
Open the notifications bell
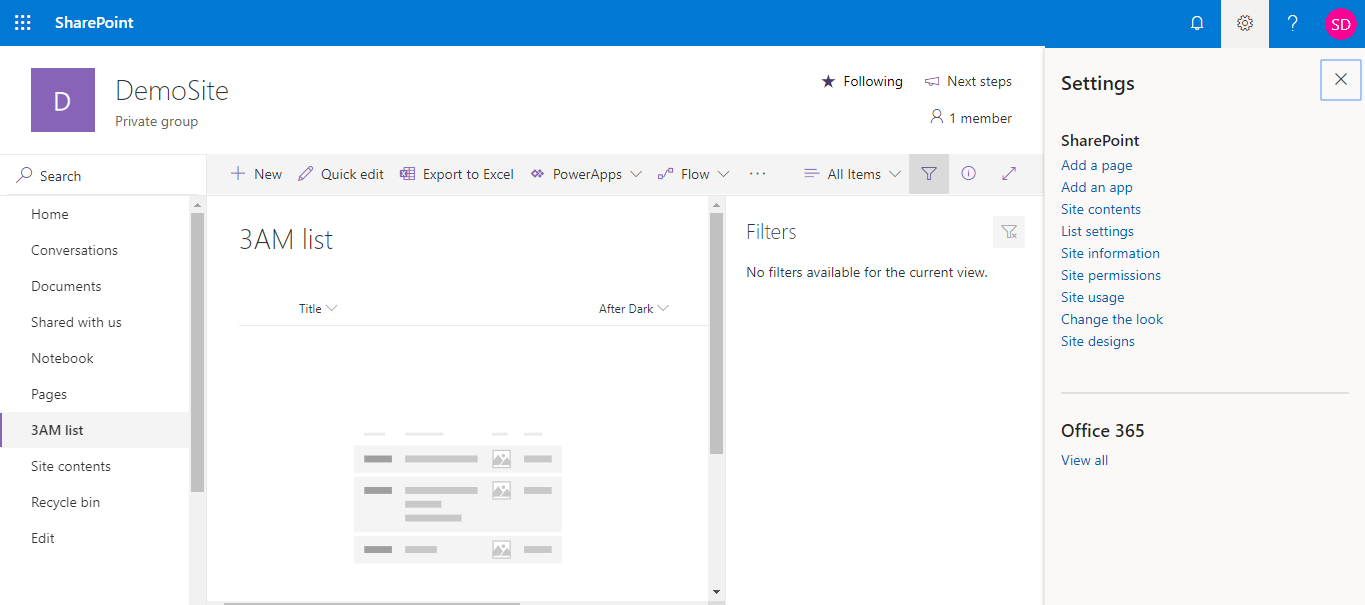pyautogui.click(x=1197, y=22)
